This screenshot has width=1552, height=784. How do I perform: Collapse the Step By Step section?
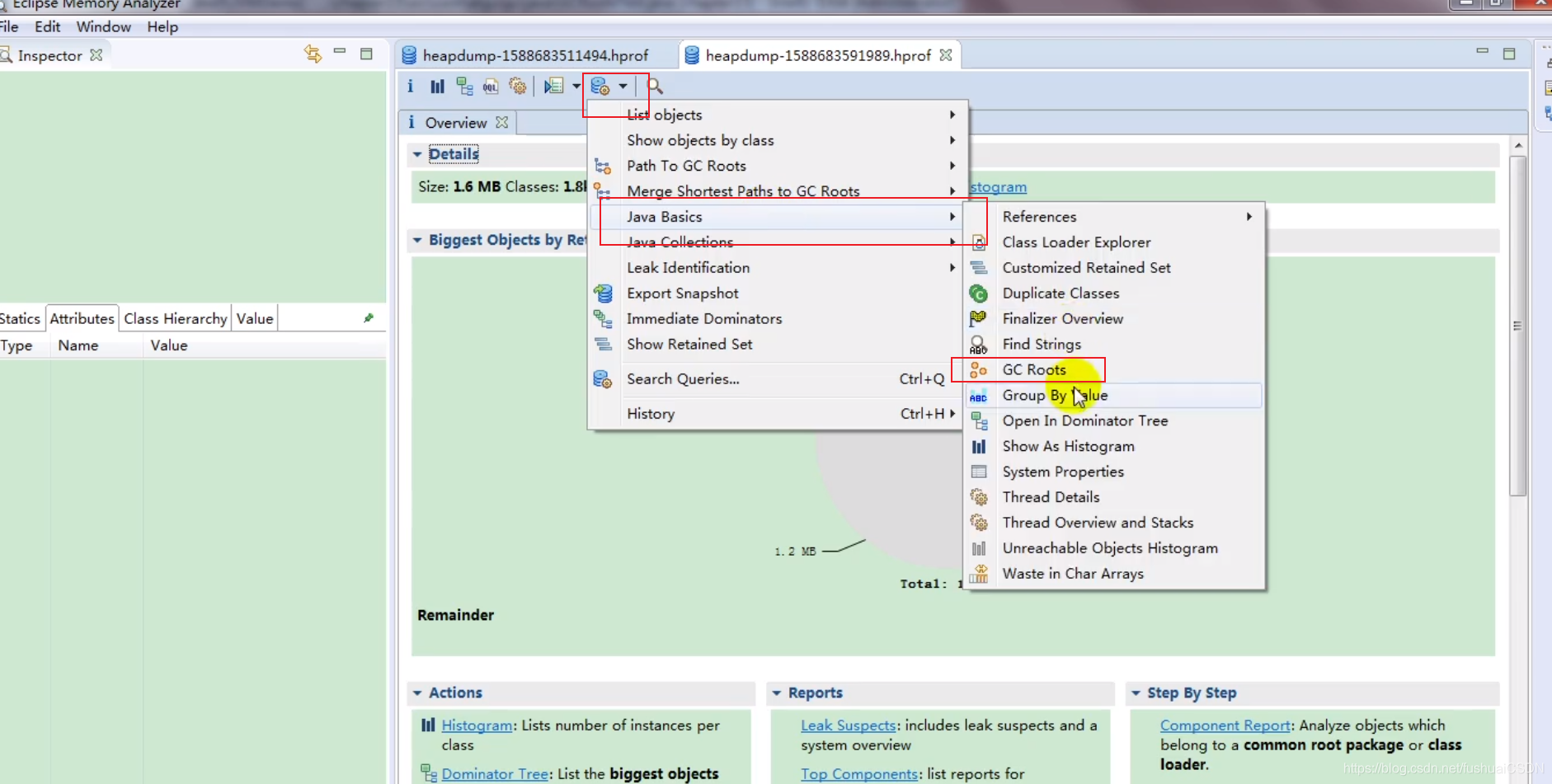[x=1136, y=693]
